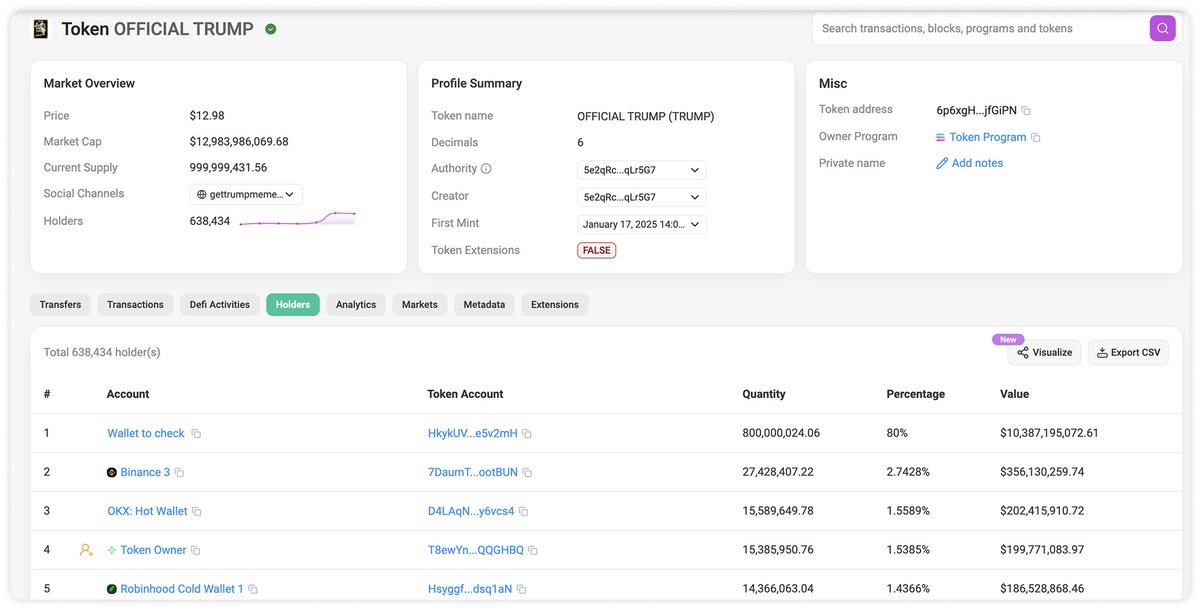
Task: Copy the Robinhood Cold Wallet 1 address
Action: (x=253, y=590)
